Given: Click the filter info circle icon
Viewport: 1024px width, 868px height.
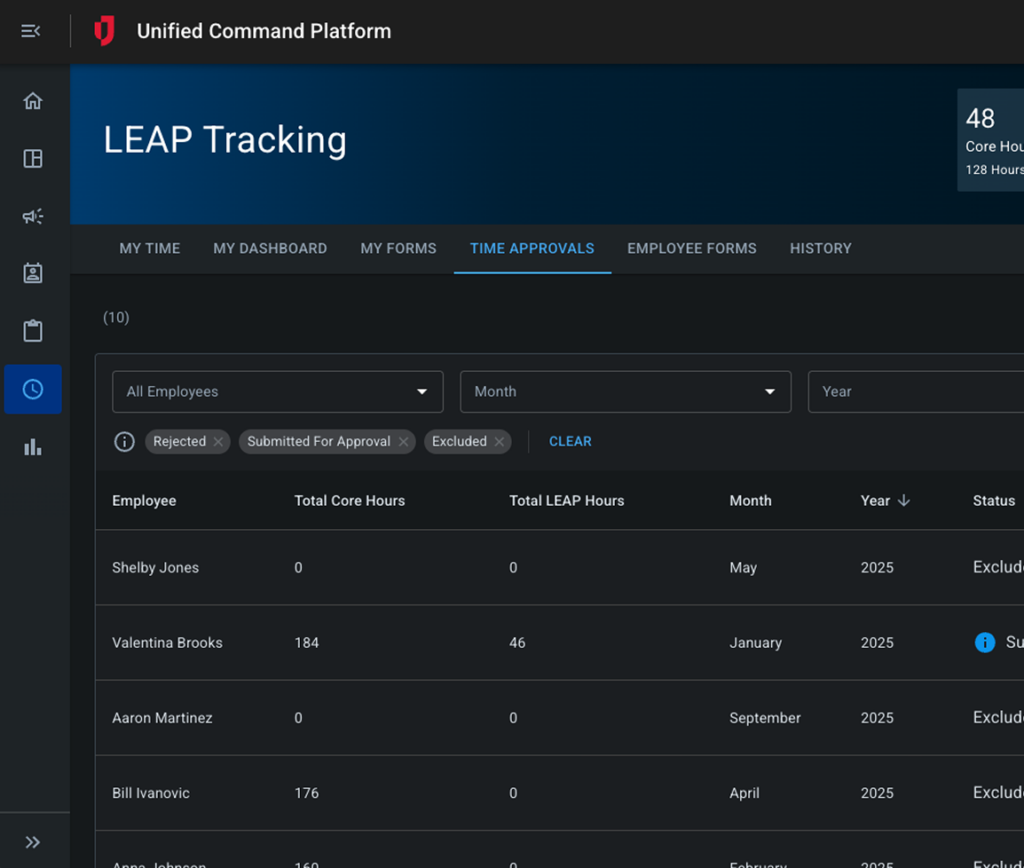Looking at the screenshot, I should tap(124, 442).
